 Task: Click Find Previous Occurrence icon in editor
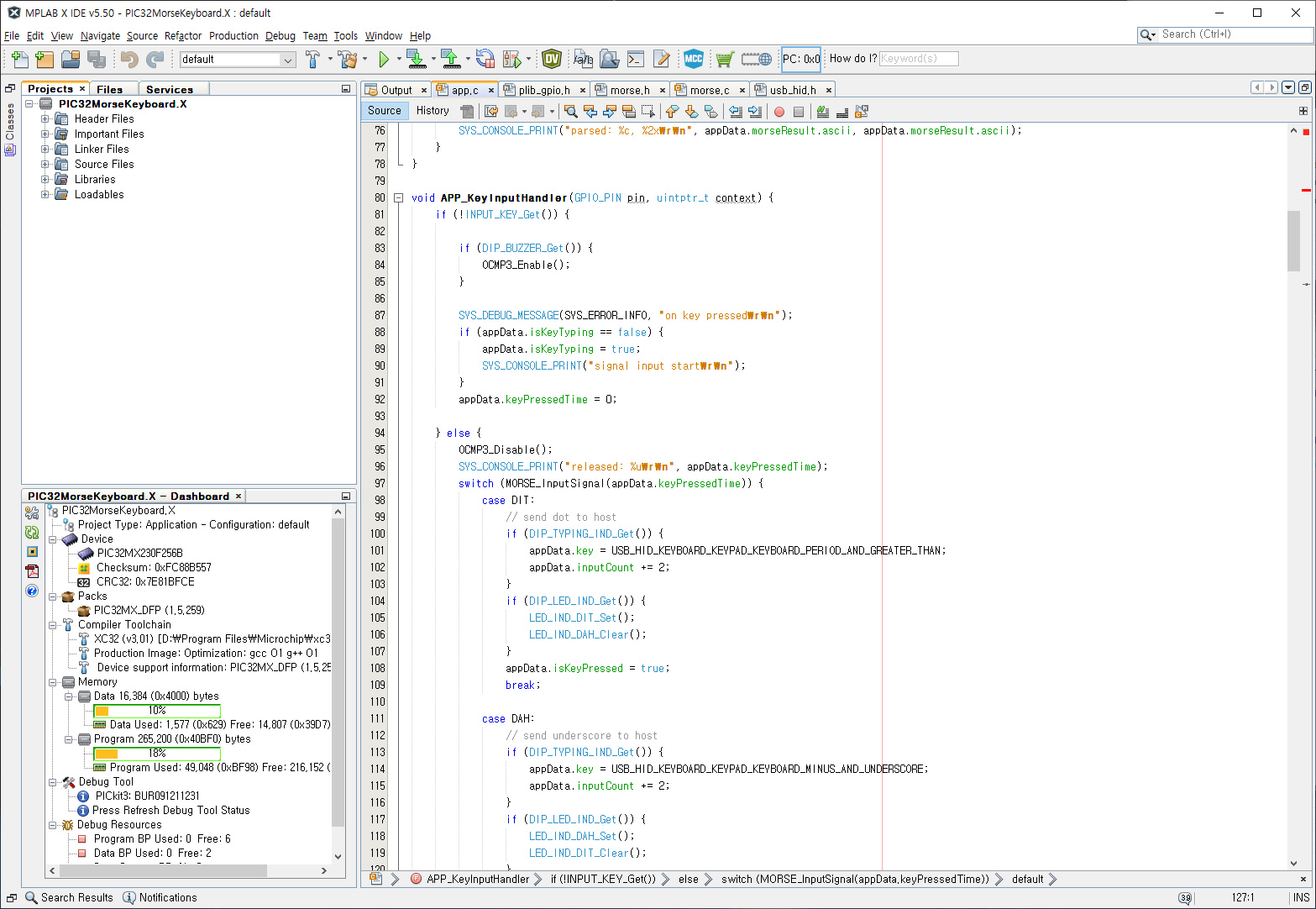click(x=590, y=111)
